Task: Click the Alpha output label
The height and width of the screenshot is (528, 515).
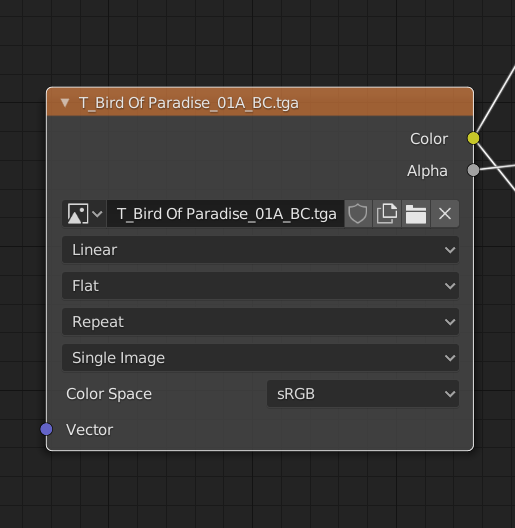Action: click(x=427, y=171)
